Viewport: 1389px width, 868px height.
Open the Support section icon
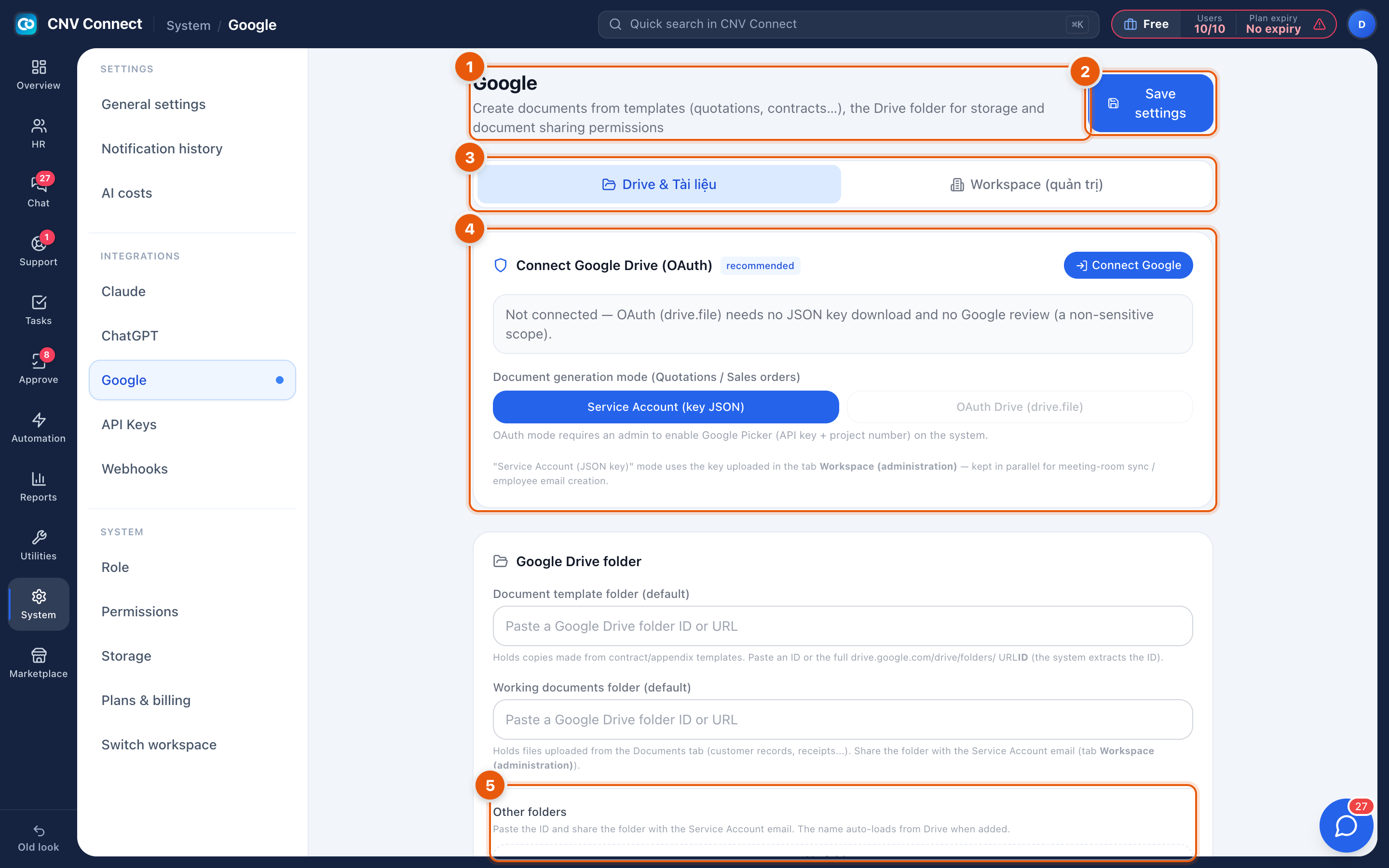pyautogui.click(x=39, y=244)
